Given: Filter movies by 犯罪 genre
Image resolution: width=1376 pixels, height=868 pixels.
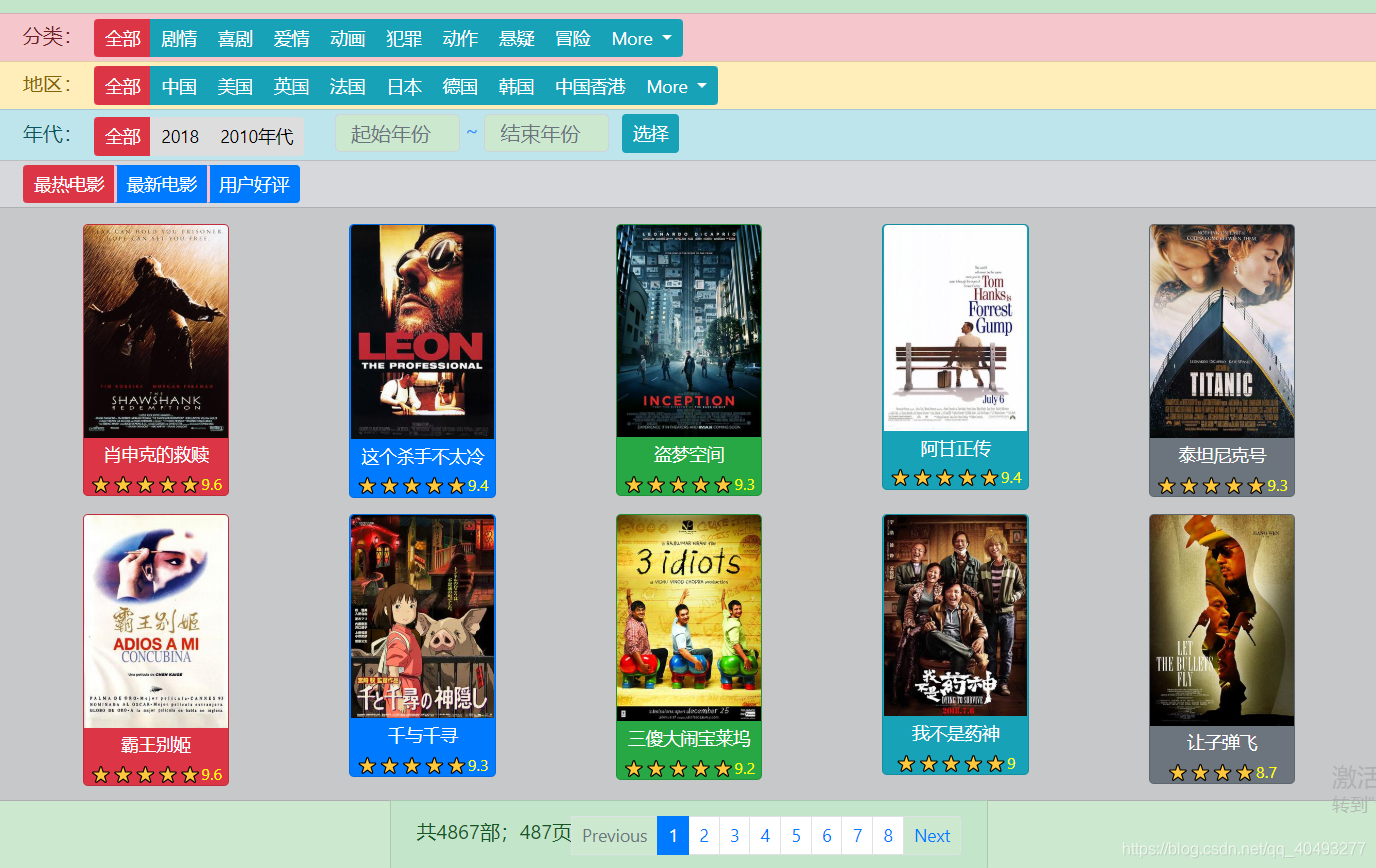Looking at the screenshot, I should point(404,39).
